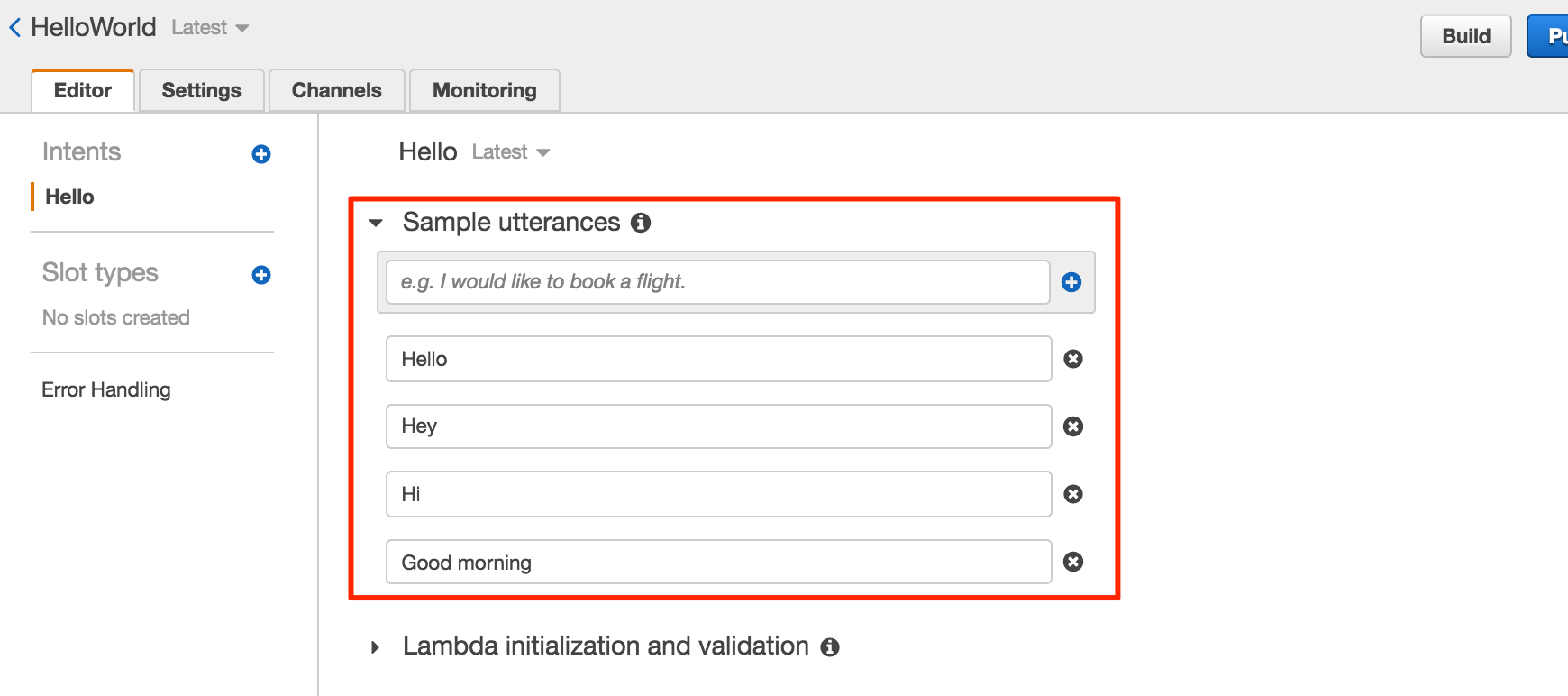
Task: Open the HelloWorld bot version Latest dropdown
Action: (x=210, y=28)
